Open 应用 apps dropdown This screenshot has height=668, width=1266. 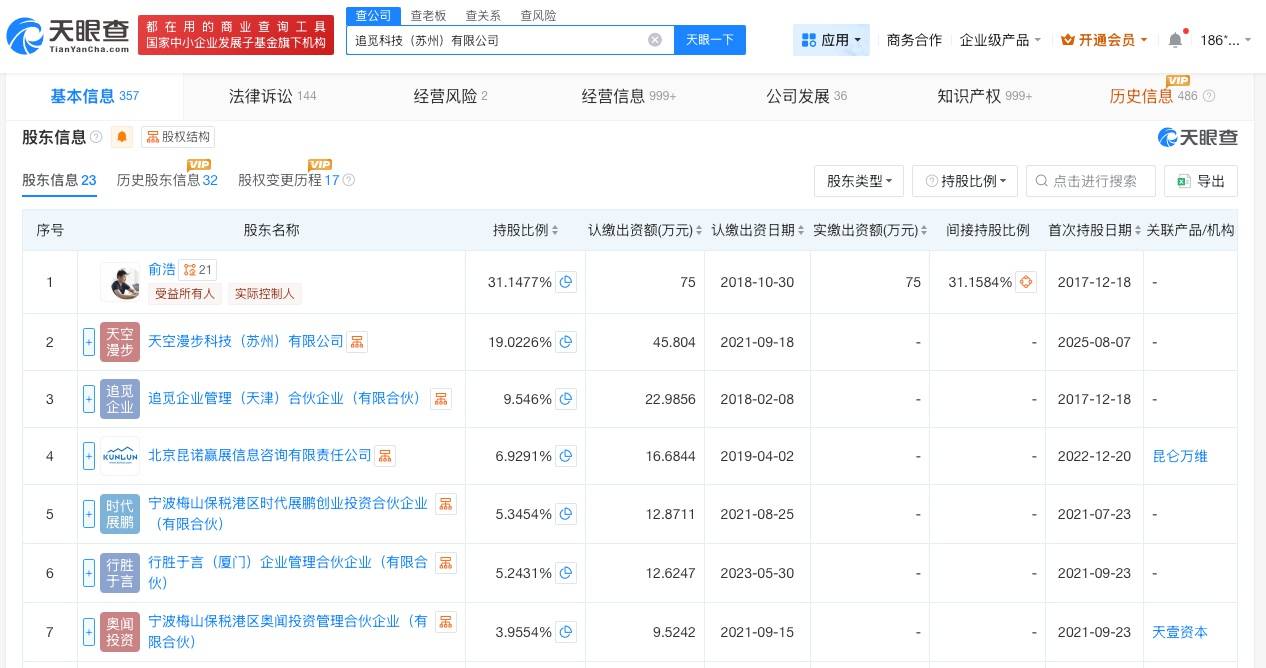(x=831, y=40)
